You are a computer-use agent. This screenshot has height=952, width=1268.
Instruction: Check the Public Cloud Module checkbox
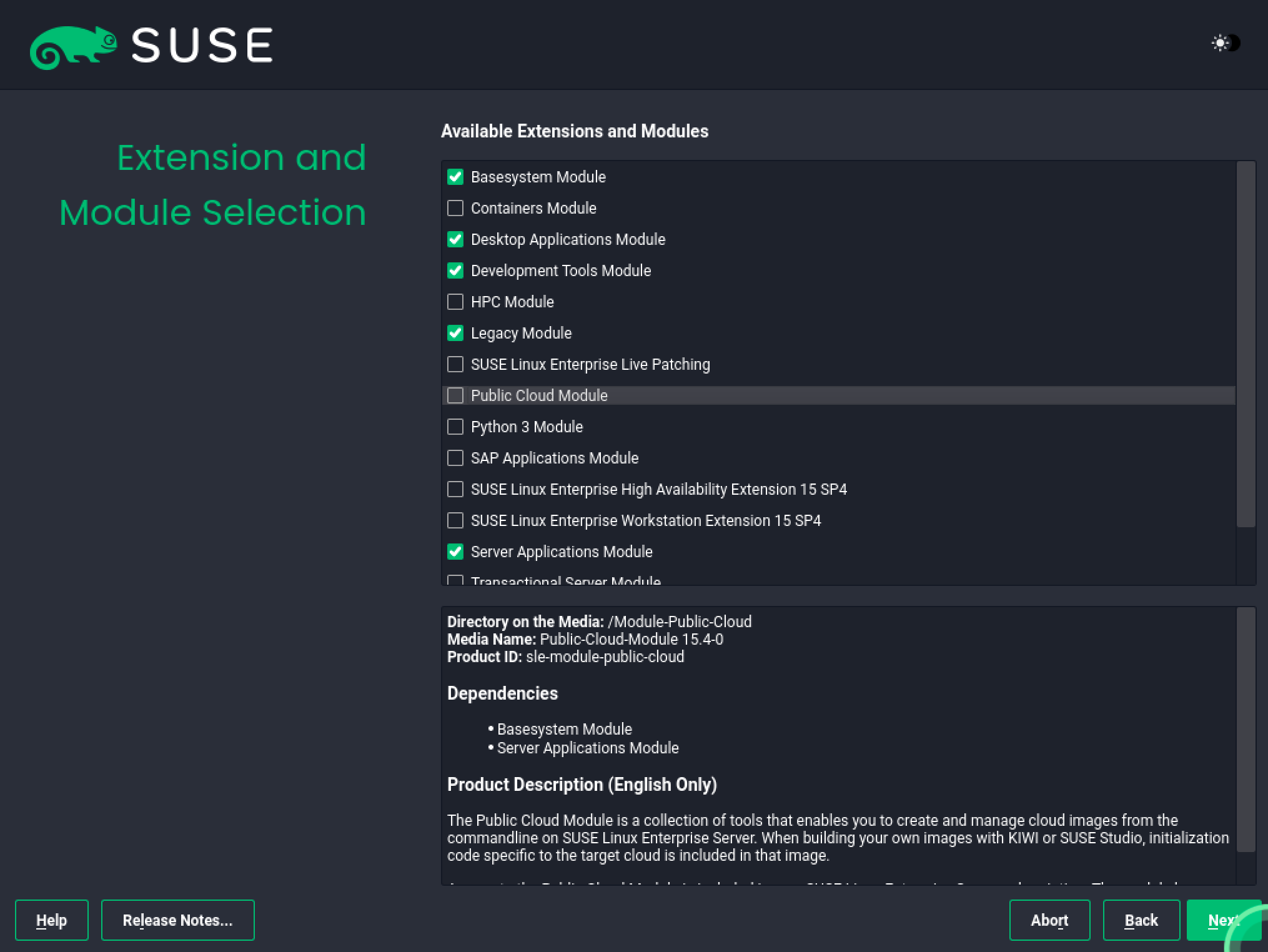coord(455,395)
